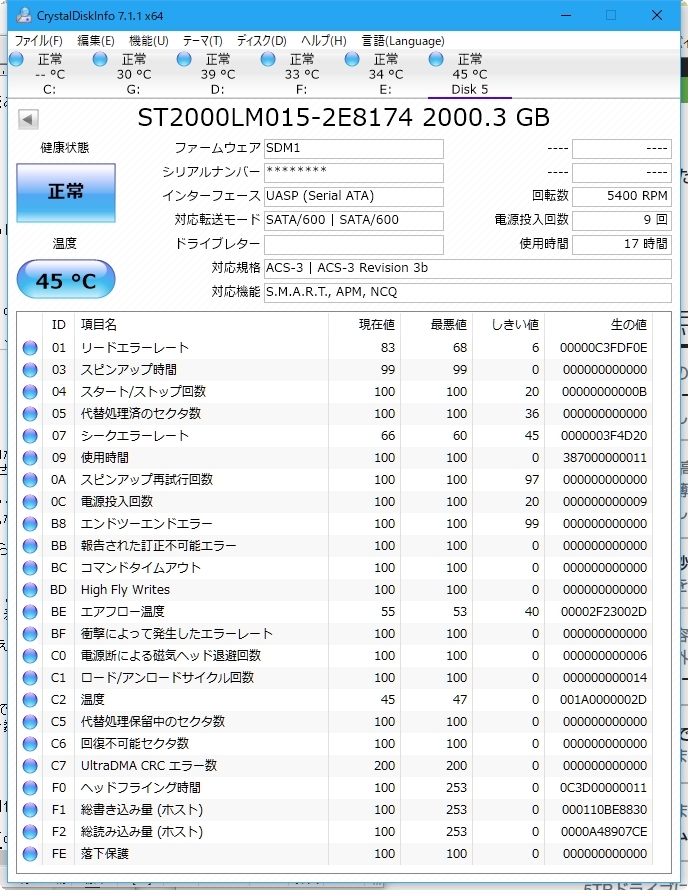
Task: Click status orb for B8 エンドツーエンドエラー
Action: click(30, 524)
